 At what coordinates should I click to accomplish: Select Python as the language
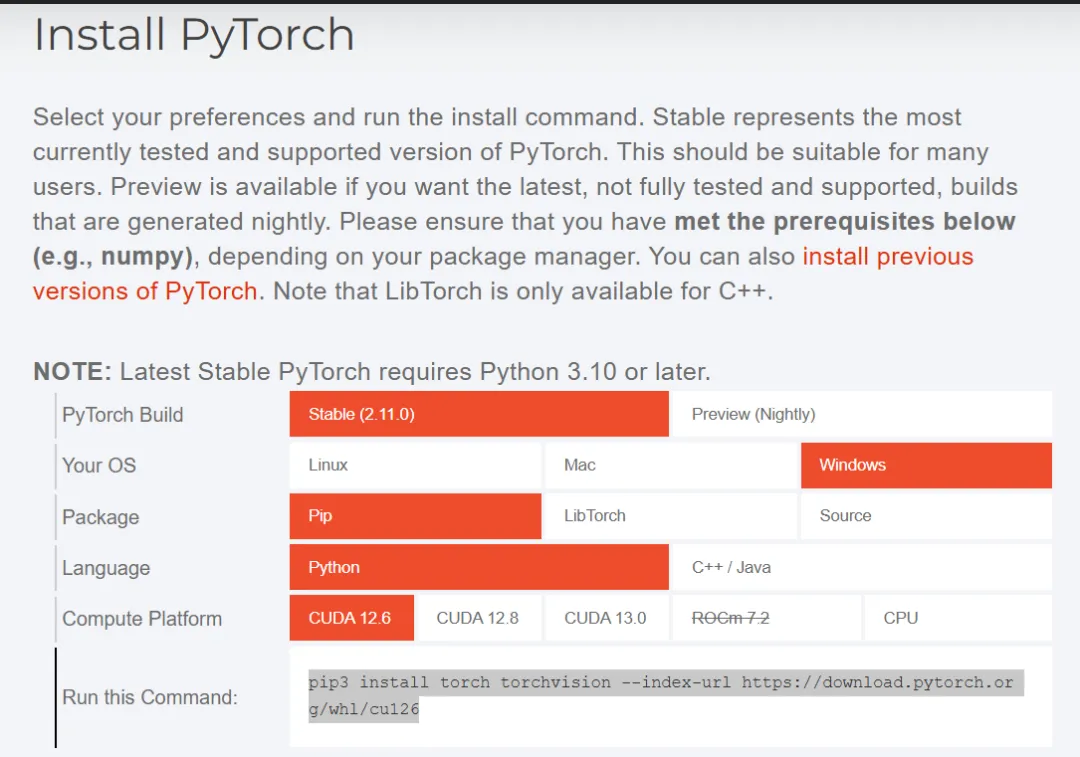point(479,567)
